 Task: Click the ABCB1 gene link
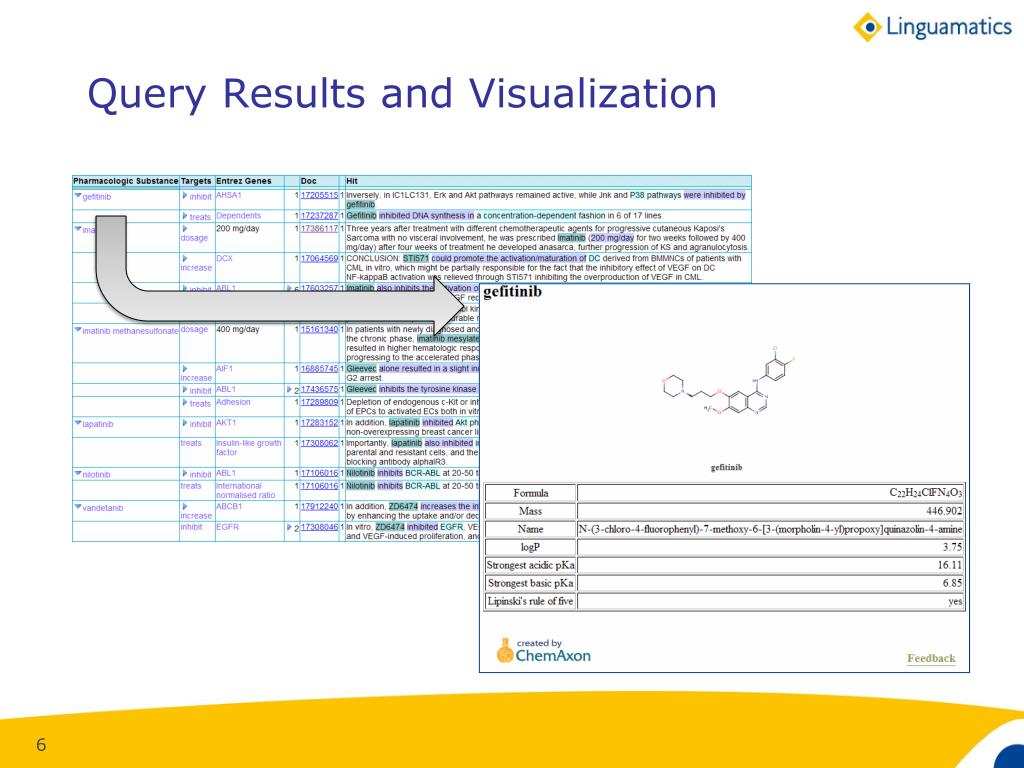[x=229, y=506]
